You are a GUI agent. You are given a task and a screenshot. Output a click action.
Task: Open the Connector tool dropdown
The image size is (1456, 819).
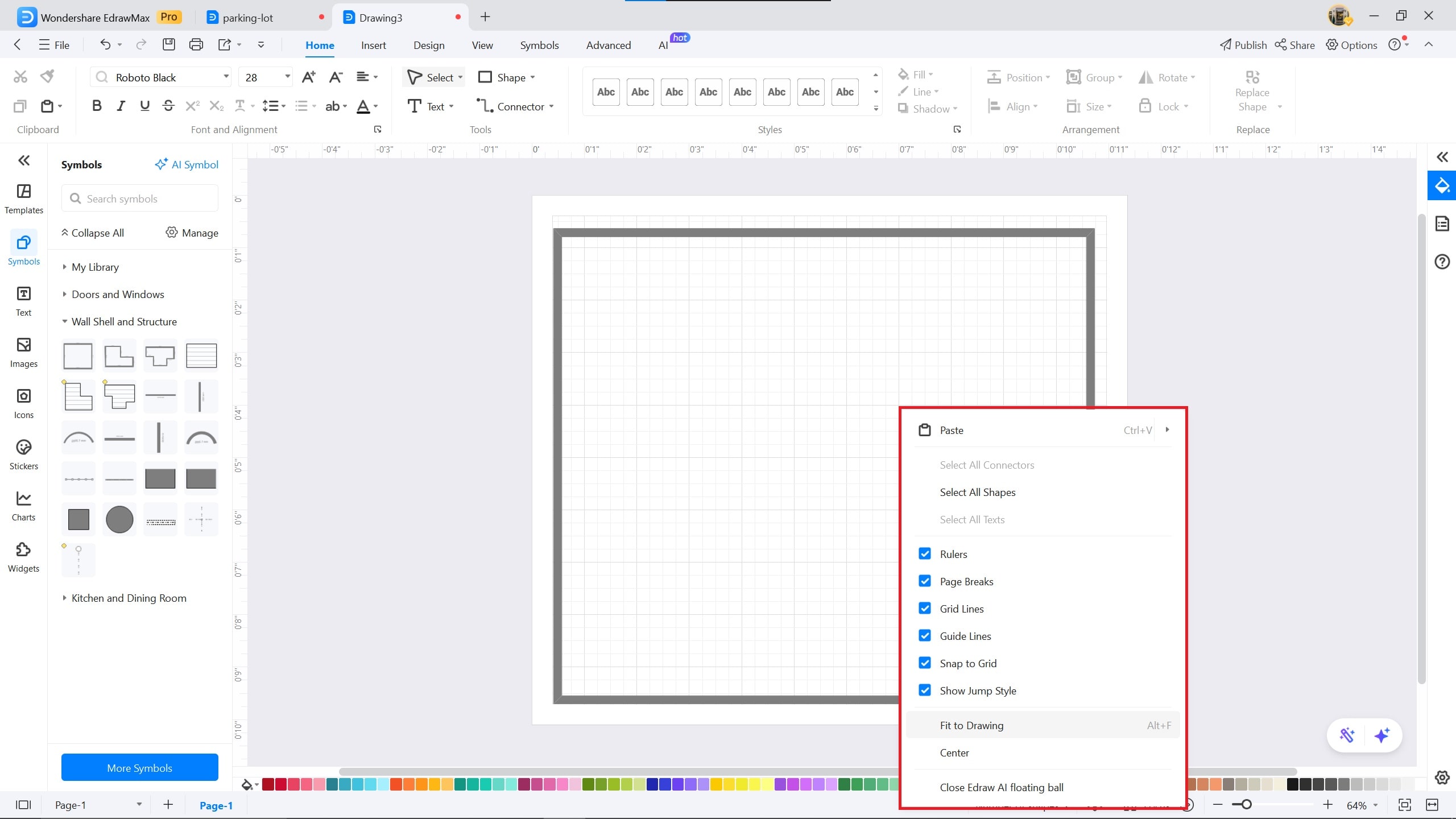click(x=551, y=106)
